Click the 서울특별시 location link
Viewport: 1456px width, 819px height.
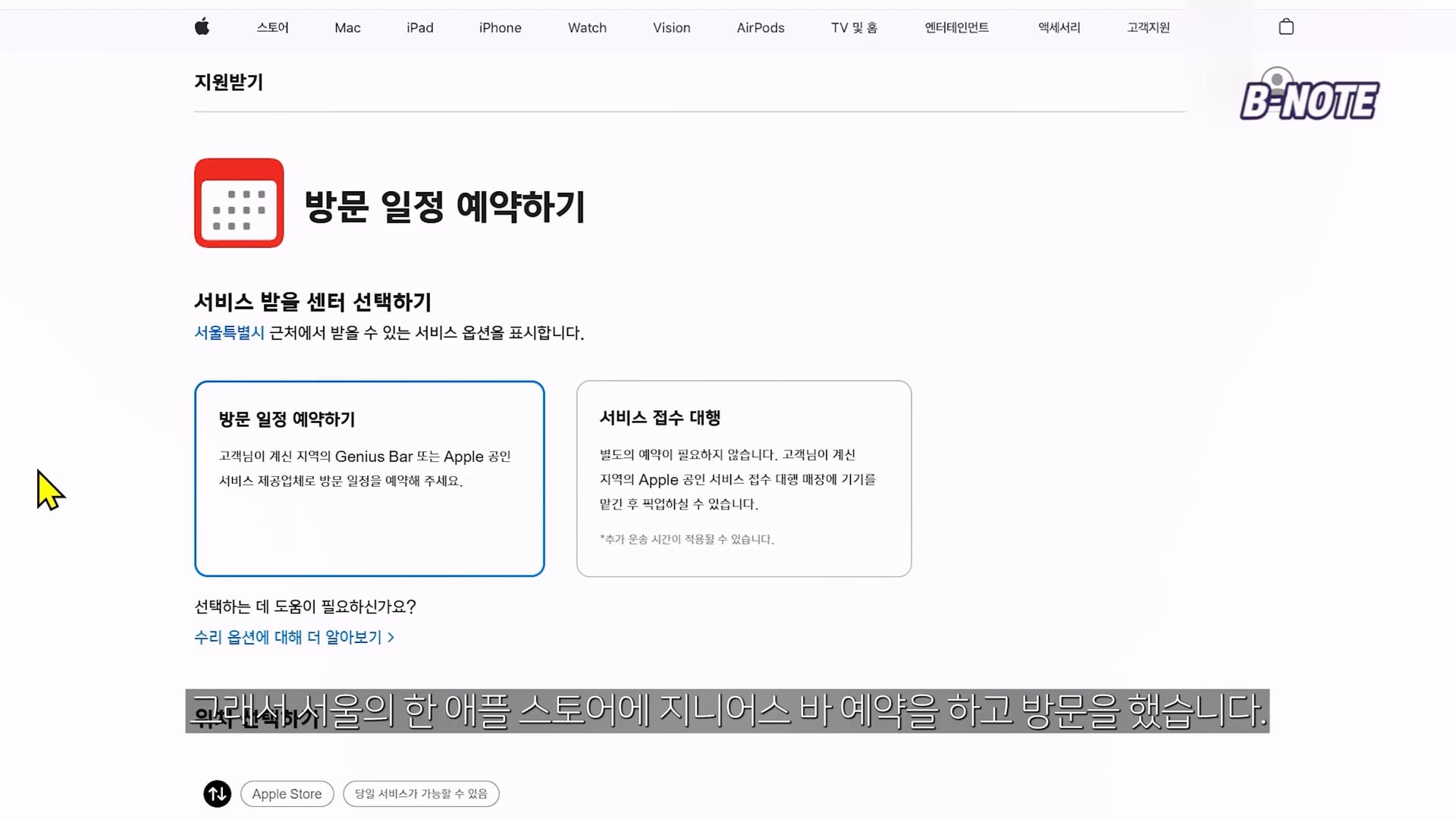coord(229,333)
